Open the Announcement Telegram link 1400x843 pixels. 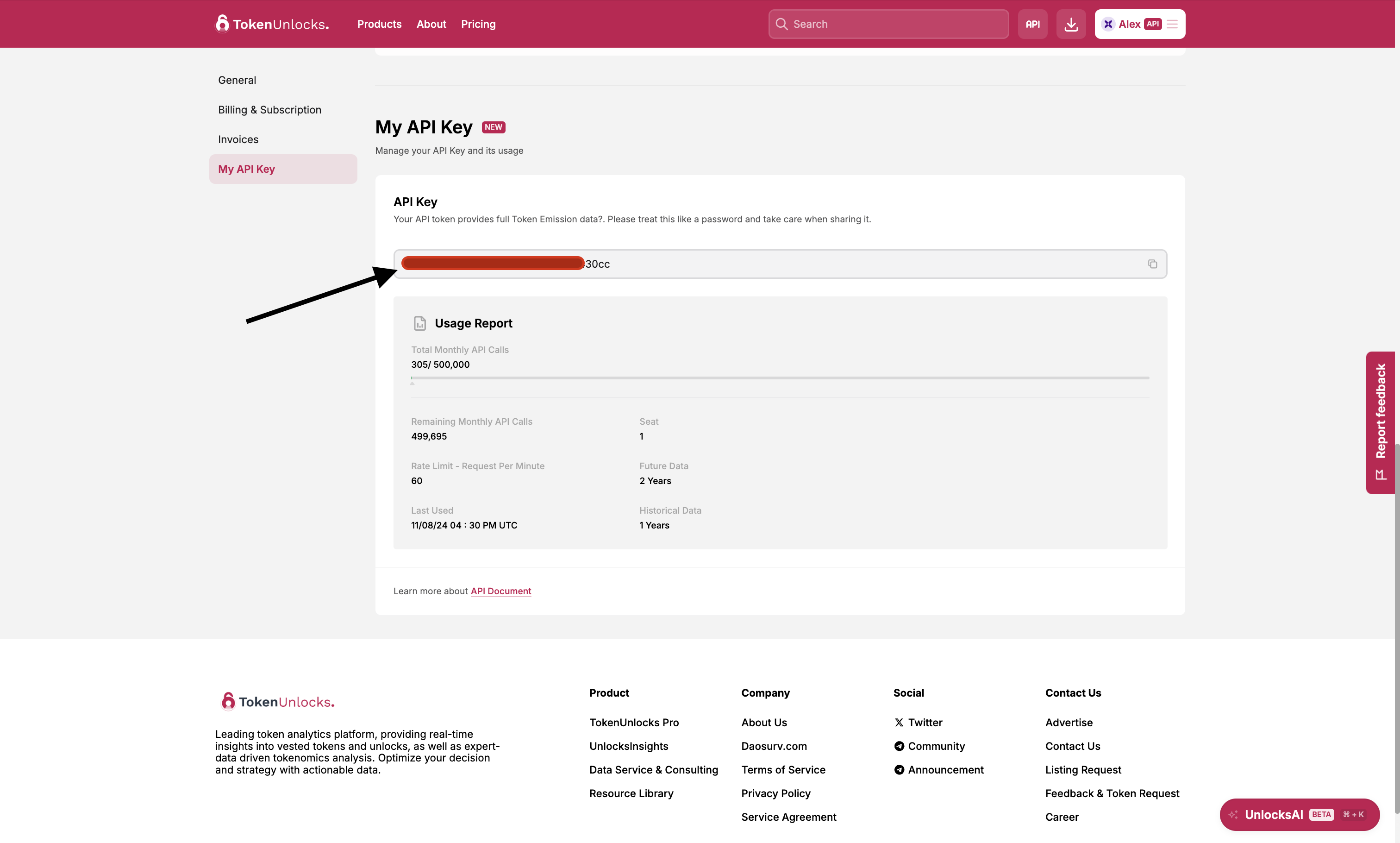(939, 770)
